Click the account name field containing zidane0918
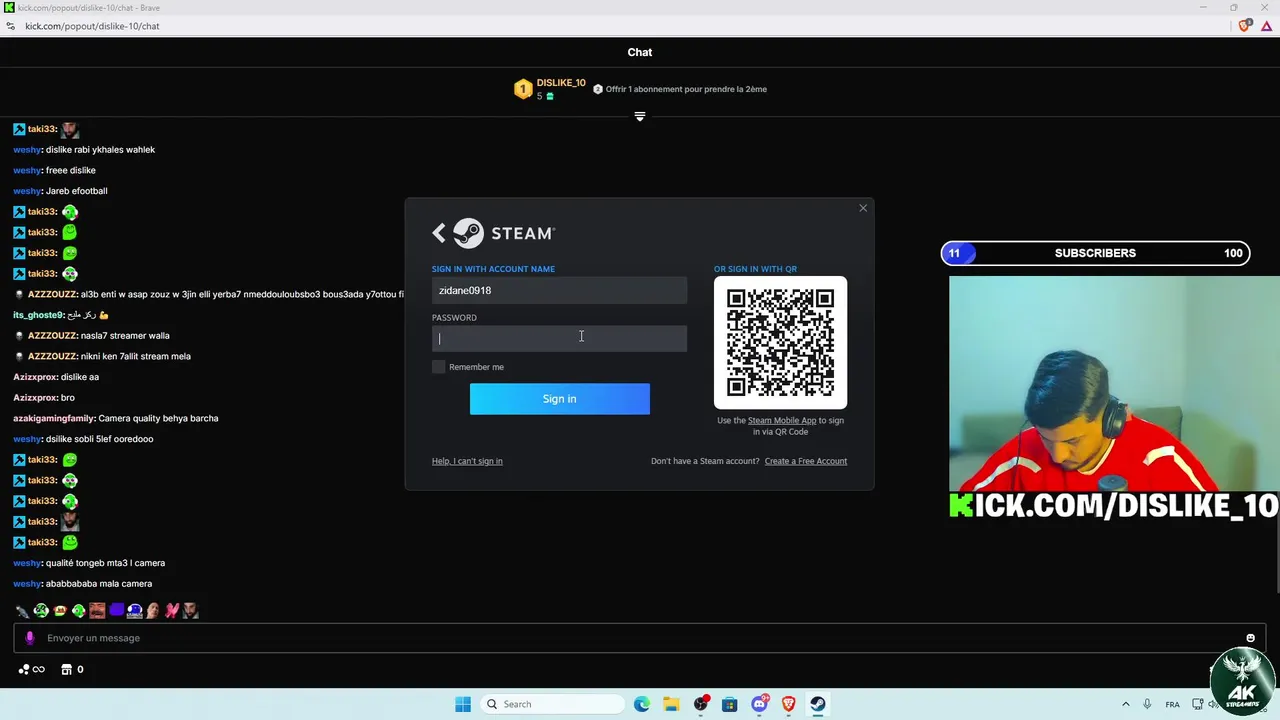This screenshot has height=720, width=1280. (x=559, y=290)
